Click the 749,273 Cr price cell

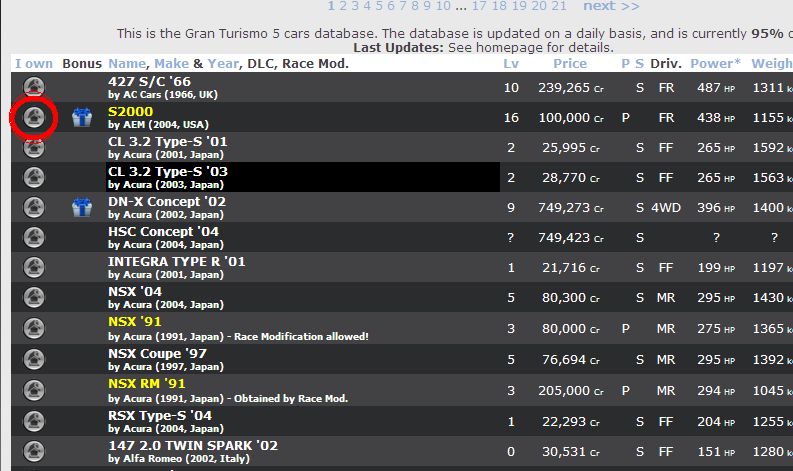tap(571, 207)
